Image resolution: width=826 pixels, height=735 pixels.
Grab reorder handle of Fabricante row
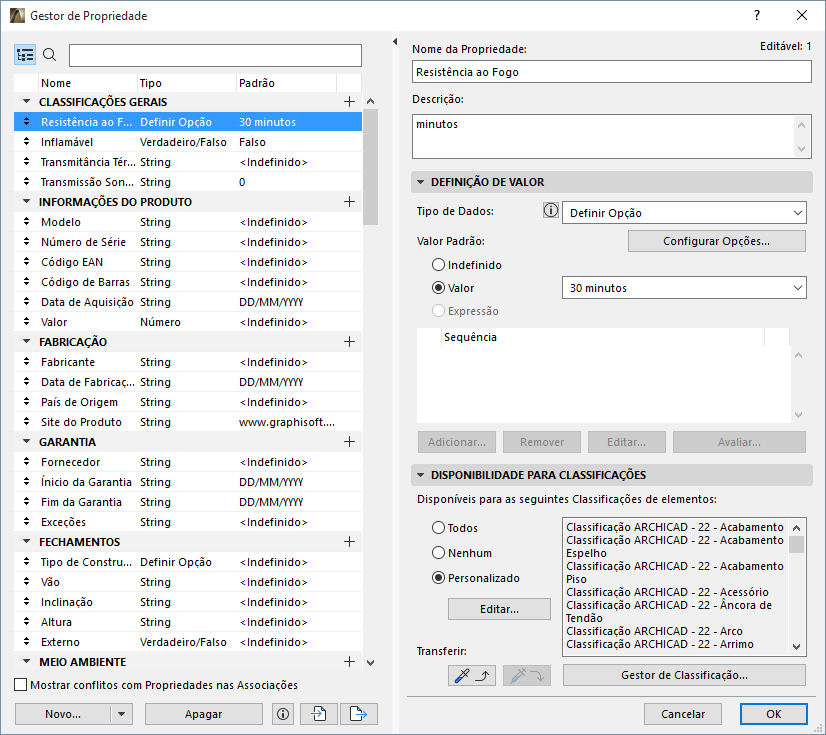[x=26, y=362]
